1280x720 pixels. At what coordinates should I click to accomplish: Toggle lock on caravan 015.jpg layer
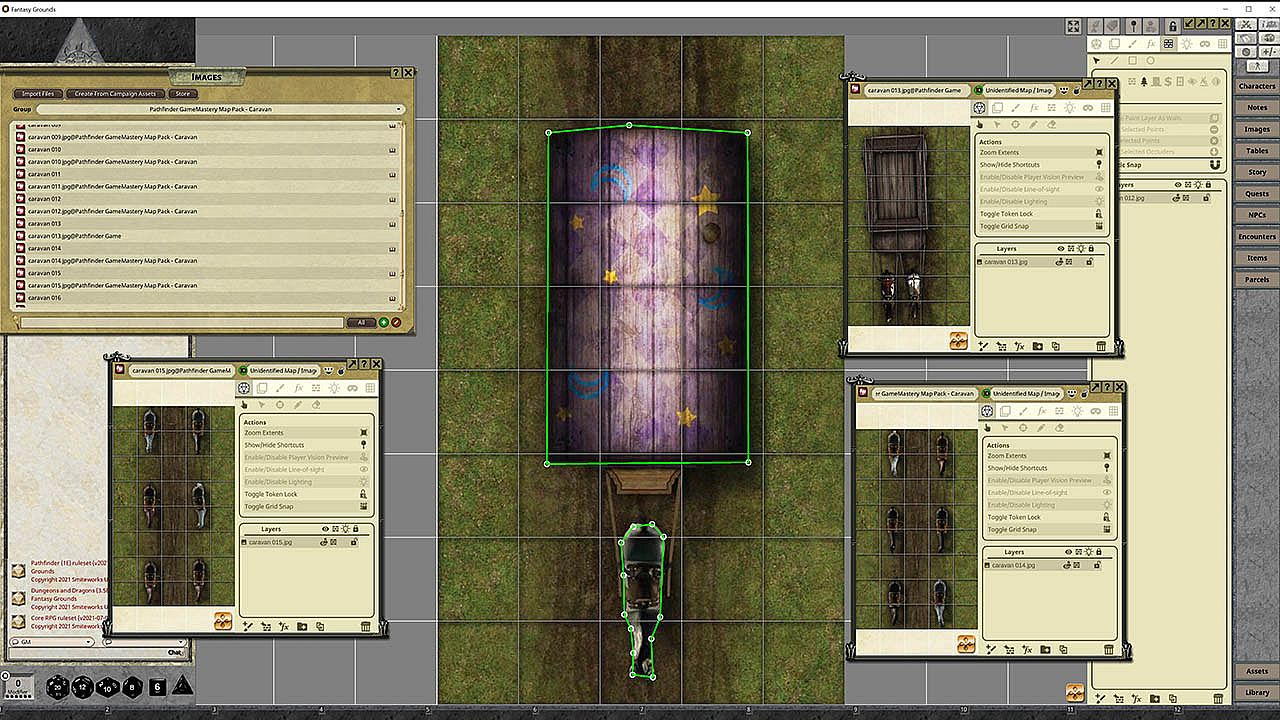[x=354, y=542]
